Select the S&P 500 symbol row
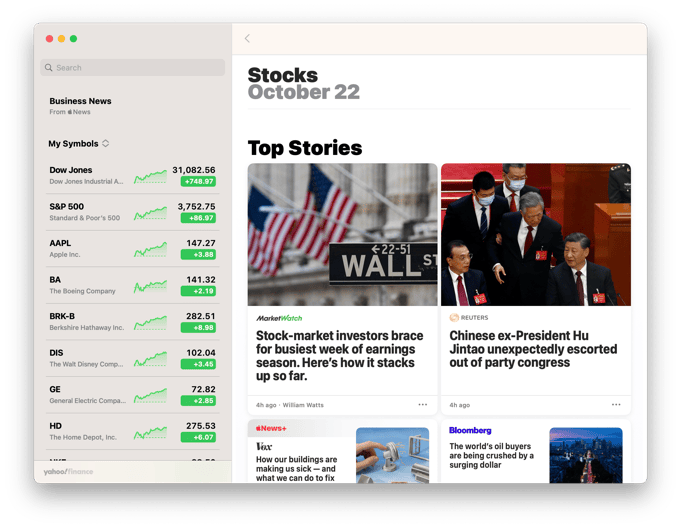The width and height of the screenshot is (681, 528). click(132, 212)
